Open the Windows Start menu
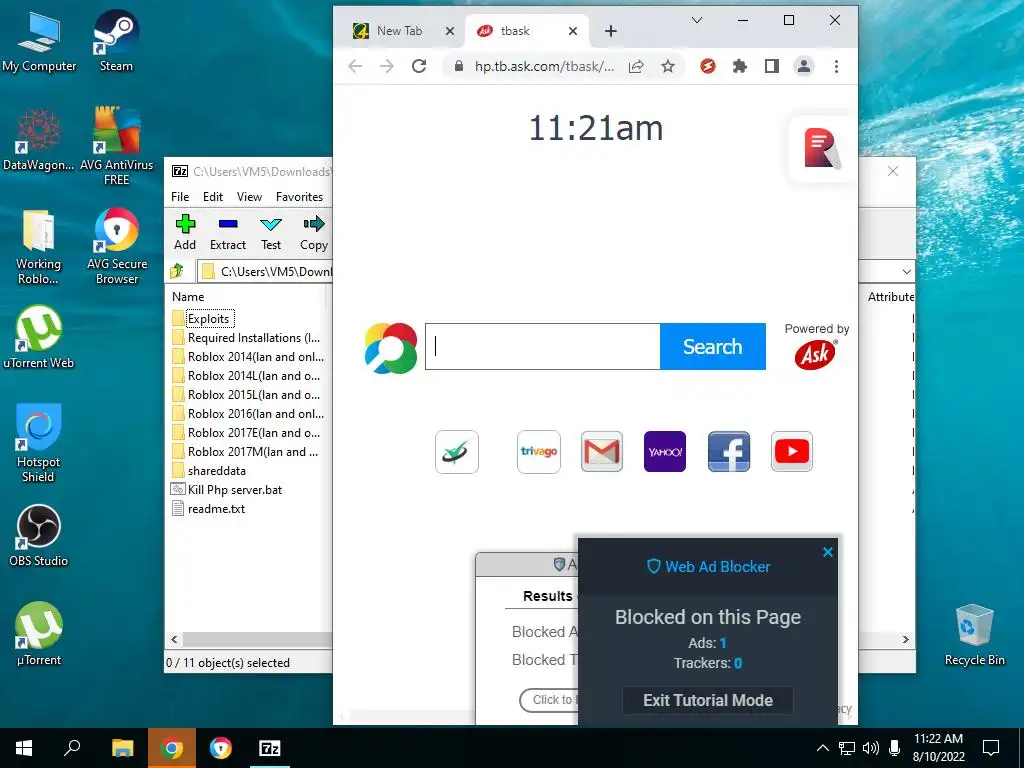 24,748
